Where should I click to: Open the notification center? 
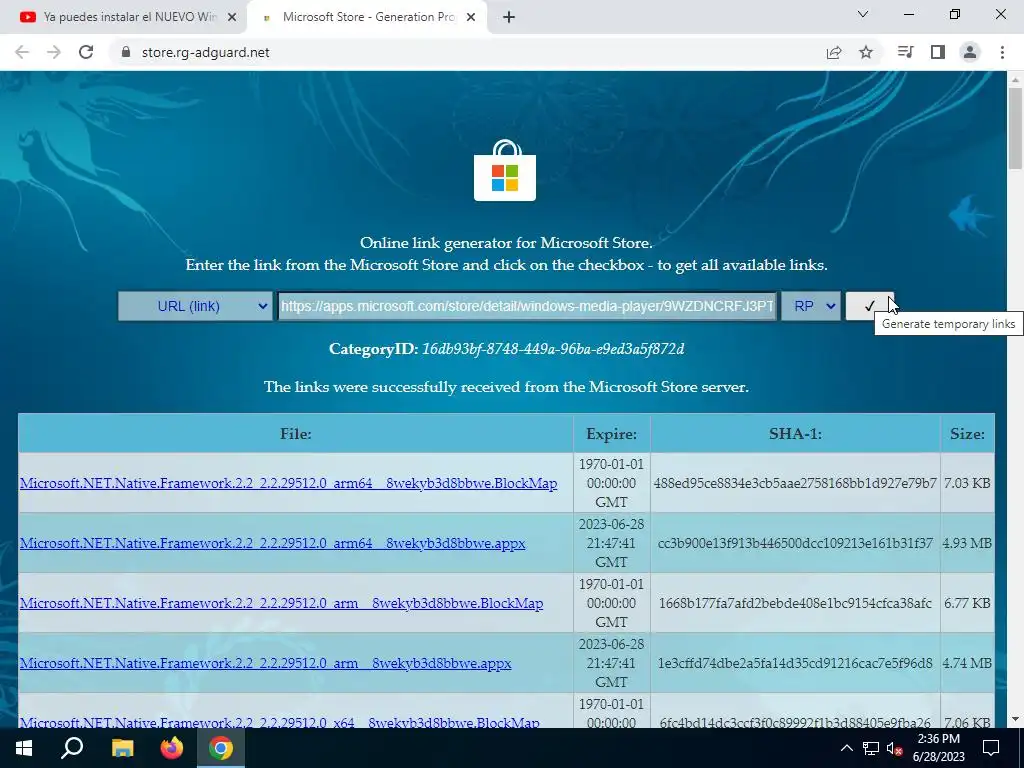[x=991, y=748]
